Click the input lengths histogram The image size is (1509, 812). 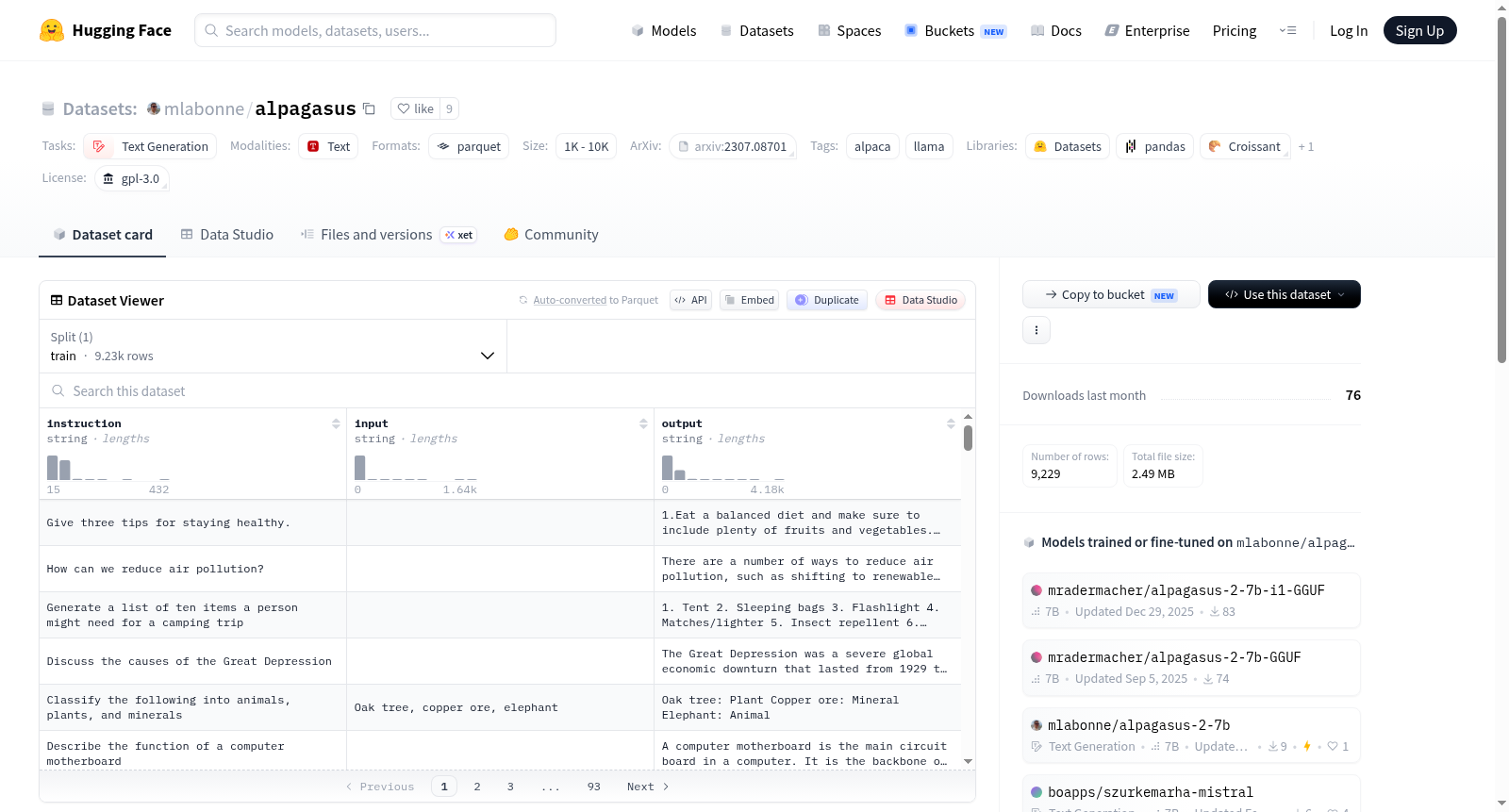(416, 468)
